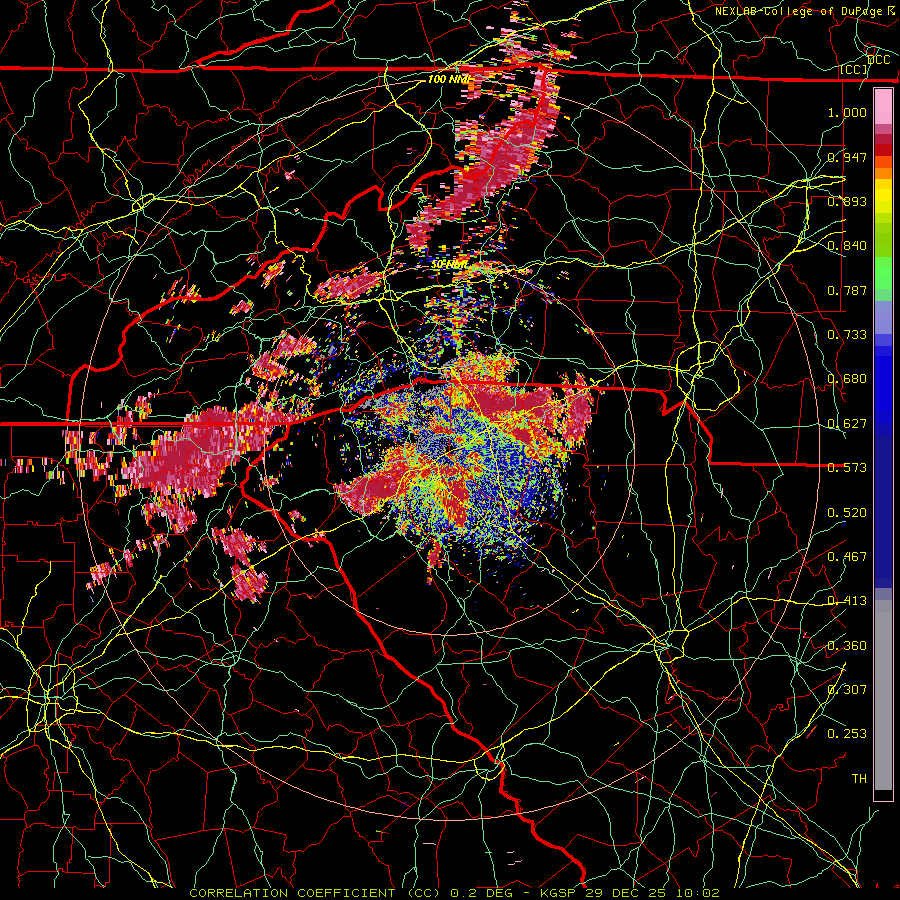Click the 0.840 scale value

tap(847, 246)
